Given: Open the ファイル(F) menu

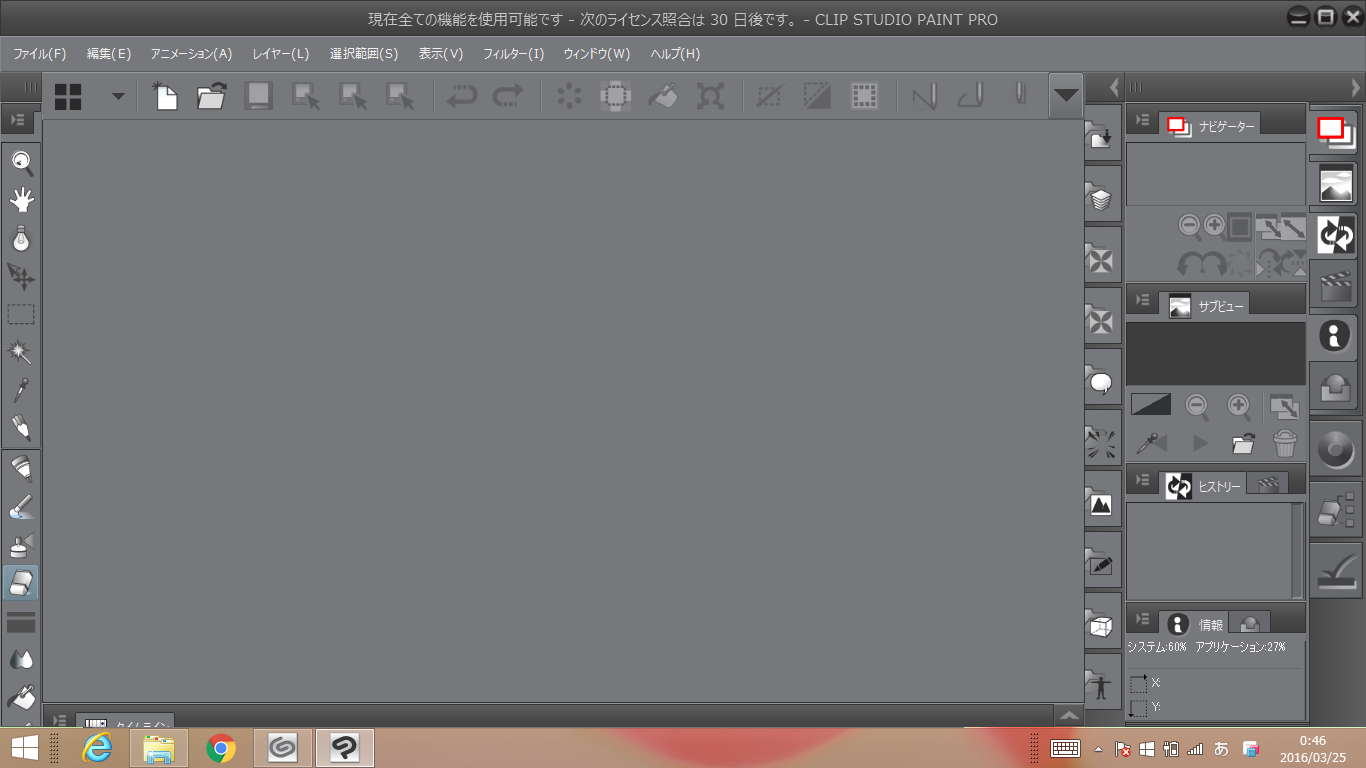Looking at the screenshot, I should click(40, 54).
